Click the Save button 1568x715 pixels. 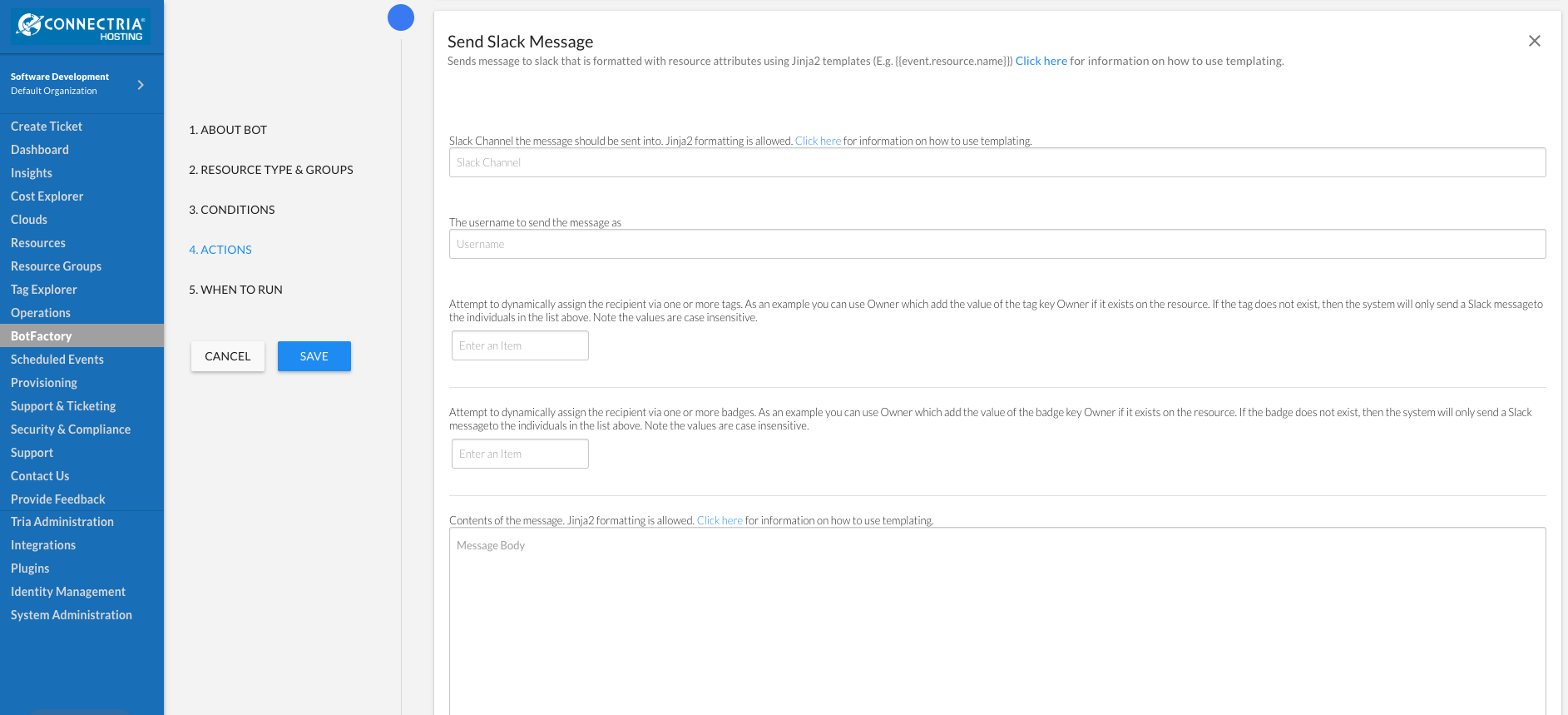tap(314, 356)
